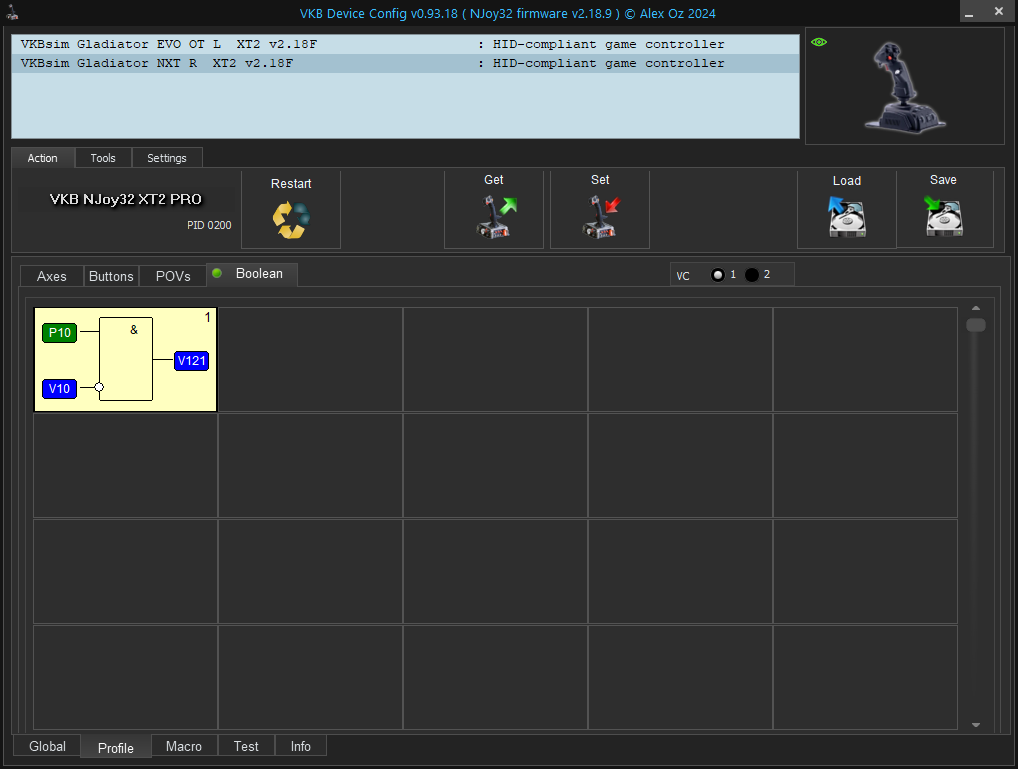Select VC radio option 1
The image size is (1018, 769).
(717, 275)
